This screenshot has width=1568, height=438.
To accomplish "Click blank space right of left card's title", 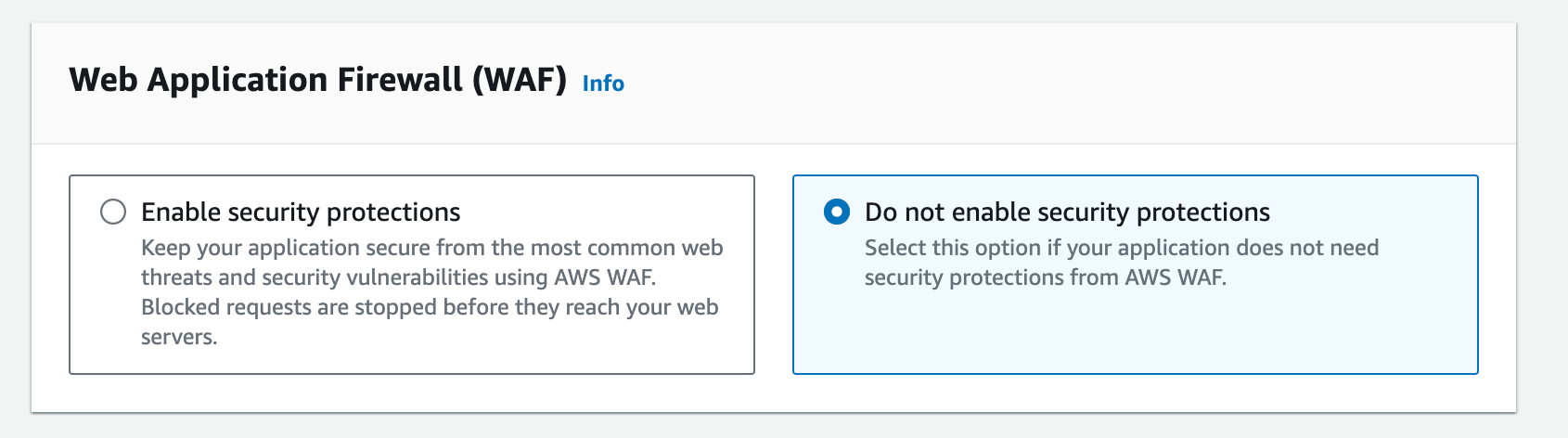I will [603, 213].
